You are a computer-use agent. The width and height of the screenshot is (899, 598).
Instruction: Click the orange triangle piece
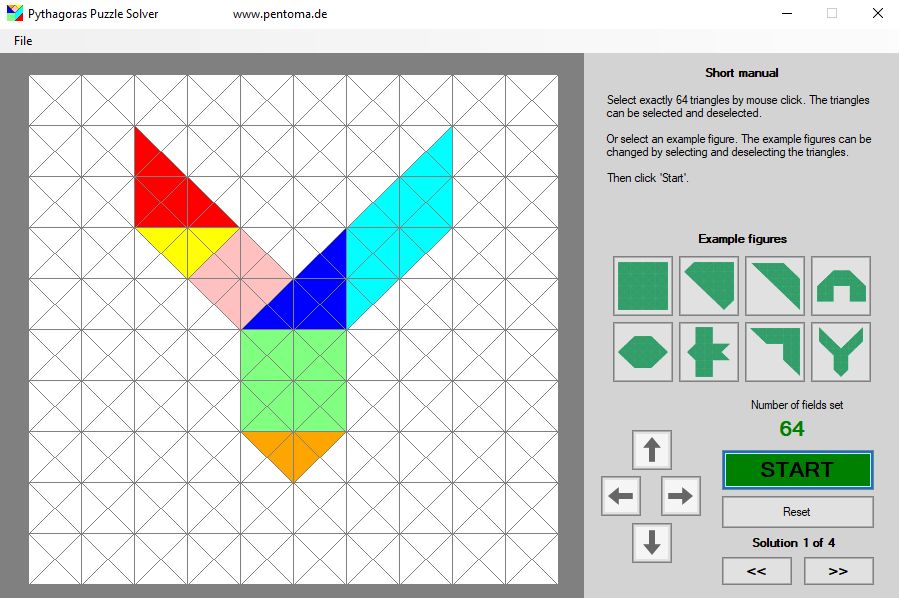coord(294,450)
